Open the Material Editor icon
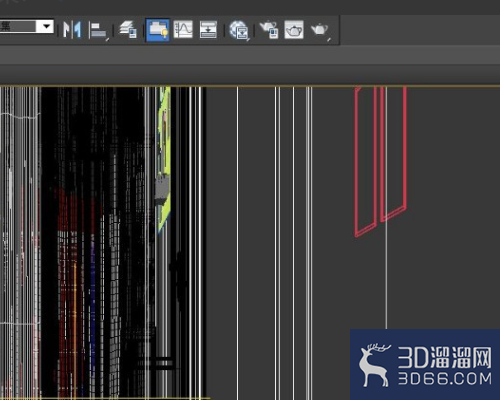 coord(239,30)
